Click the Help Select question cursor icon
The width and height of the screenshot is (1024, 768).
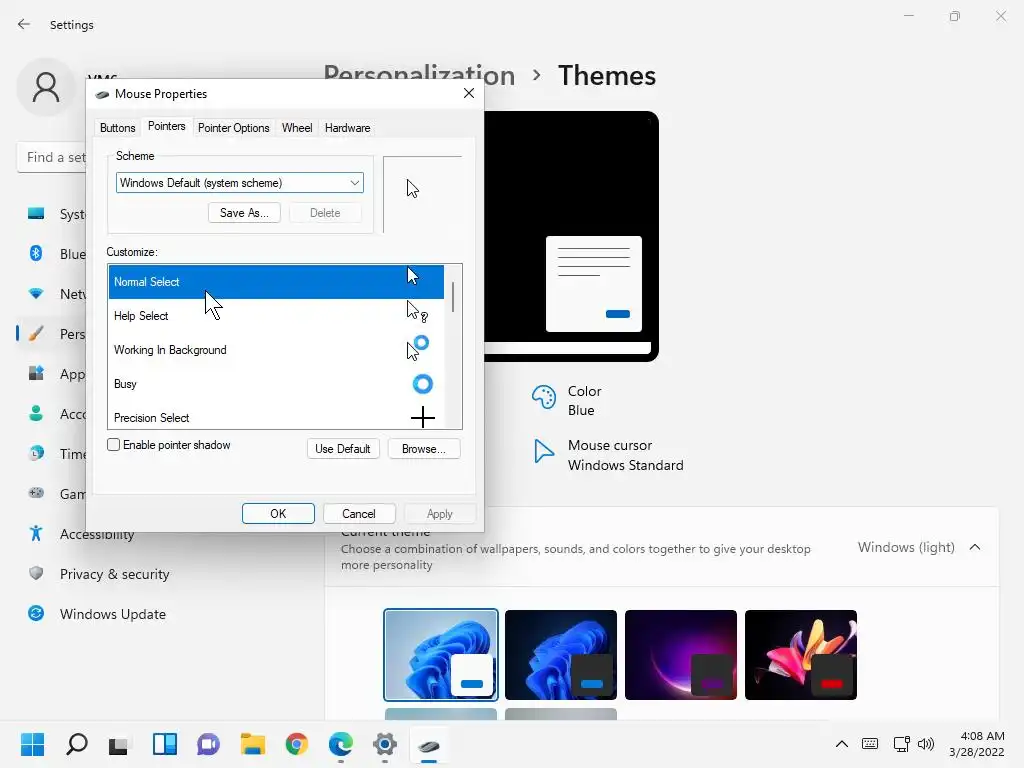pos(417,312)
